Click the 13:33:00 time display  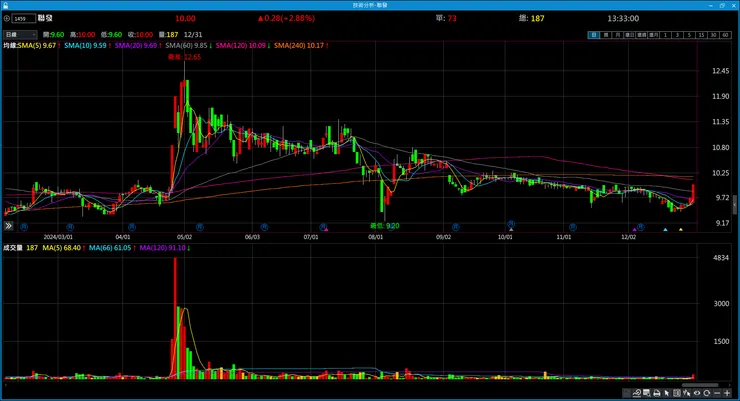pos(623,18)
